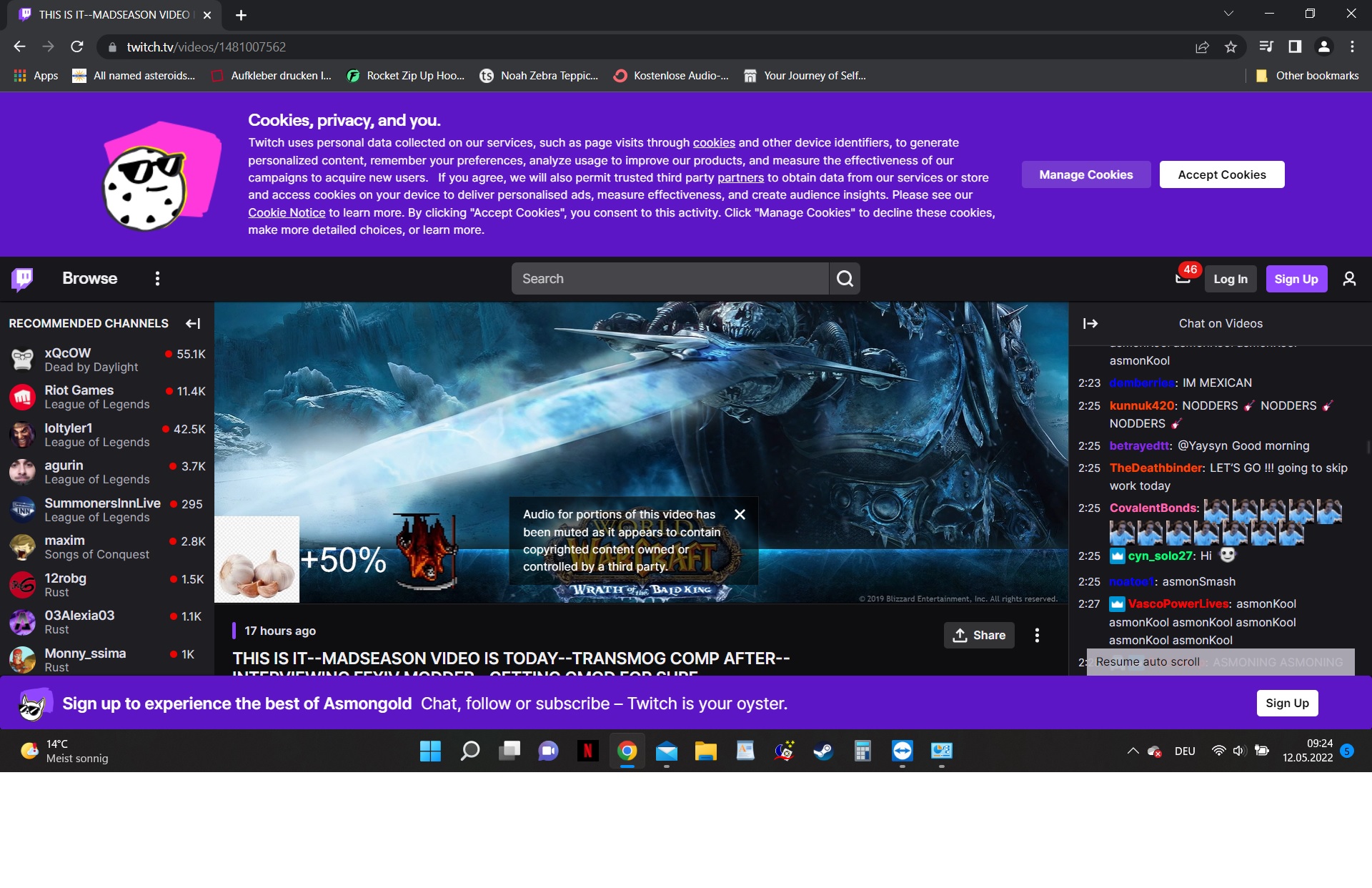Dismiss the muted audio notice
The width and height of the screenshot is (1372, 888).
click(x=740, y=514)
